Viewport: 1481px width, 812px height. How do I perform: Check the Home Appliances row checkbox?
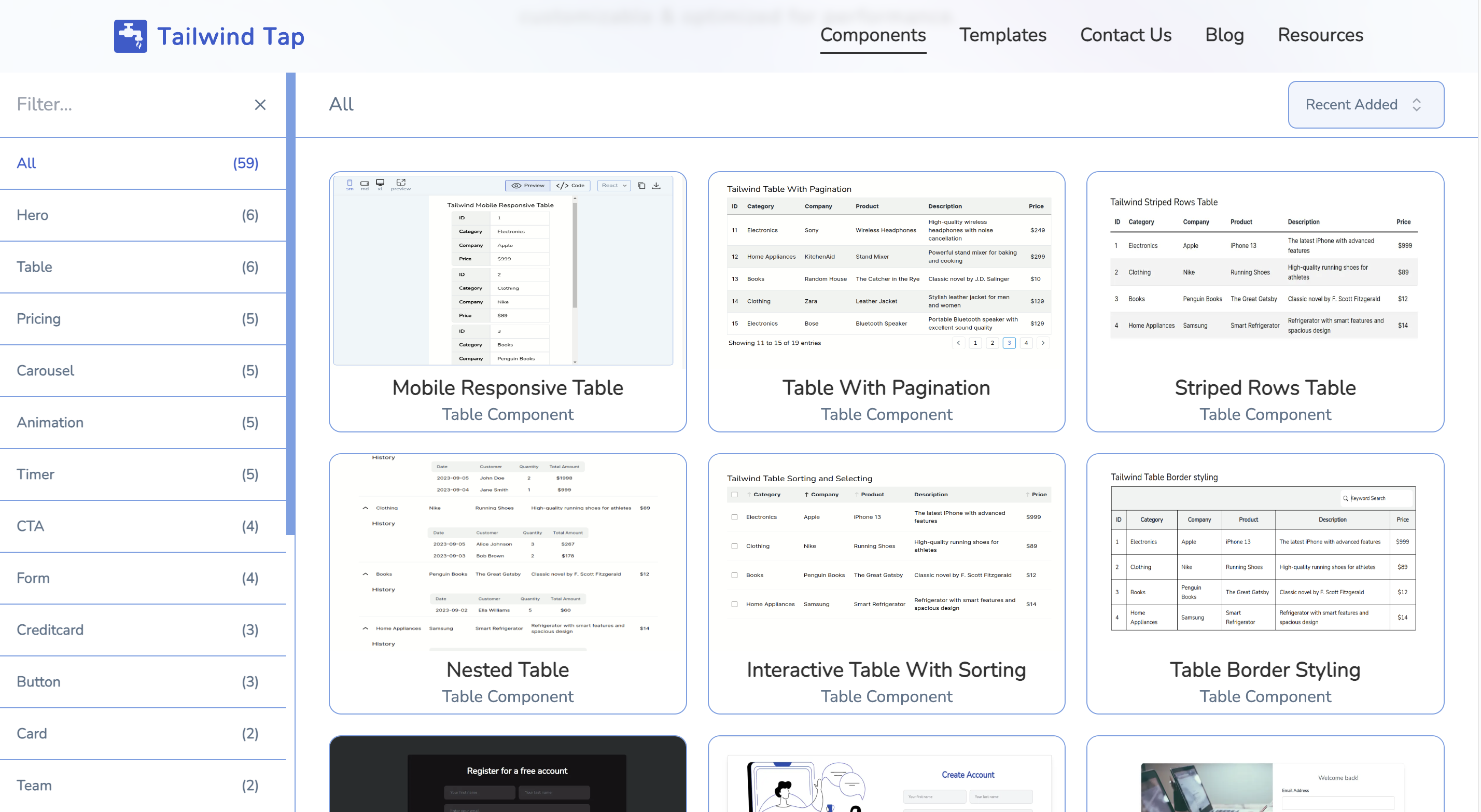point(734,604)
